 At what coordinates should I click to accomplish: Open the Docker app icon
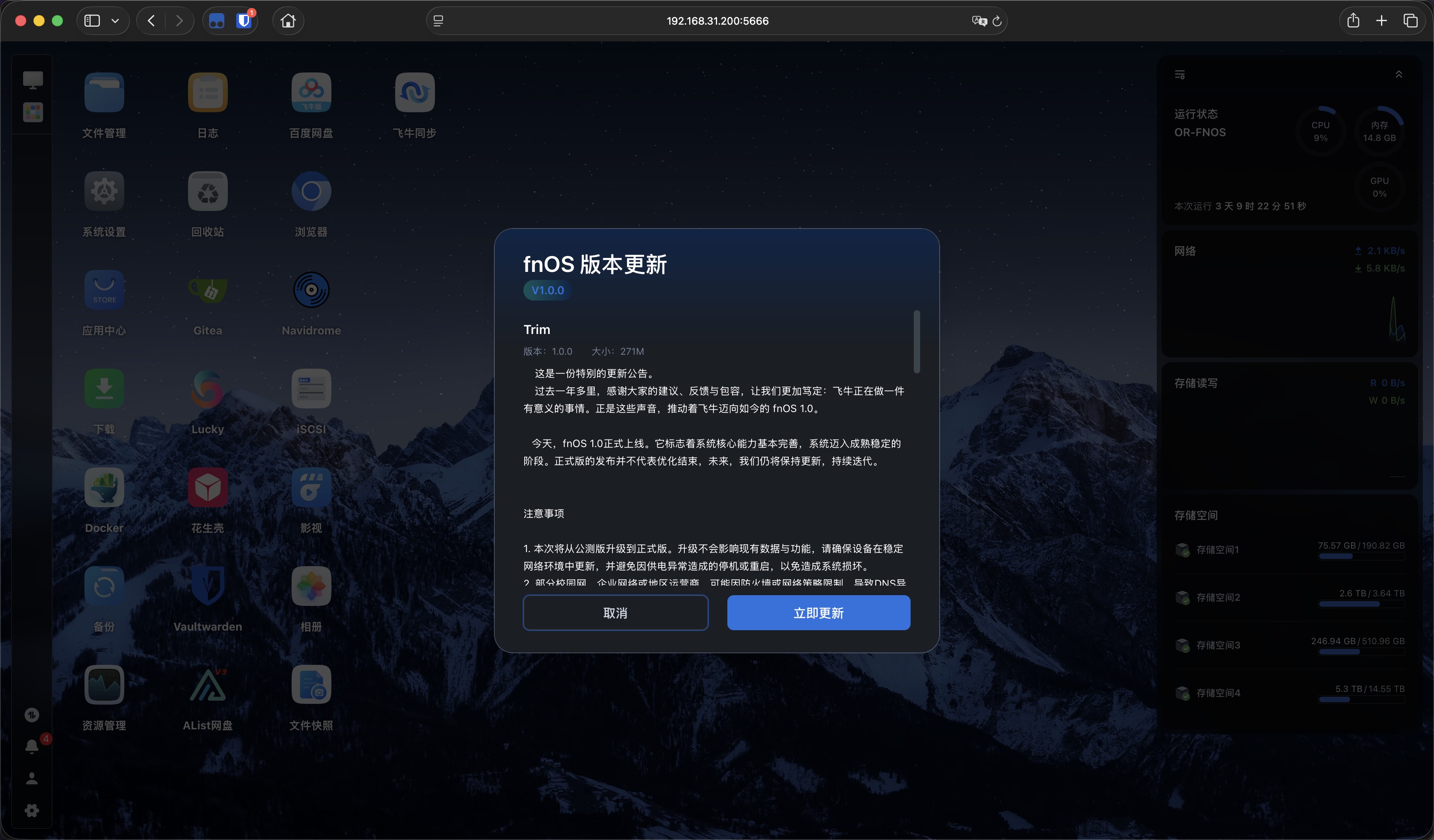104,487
